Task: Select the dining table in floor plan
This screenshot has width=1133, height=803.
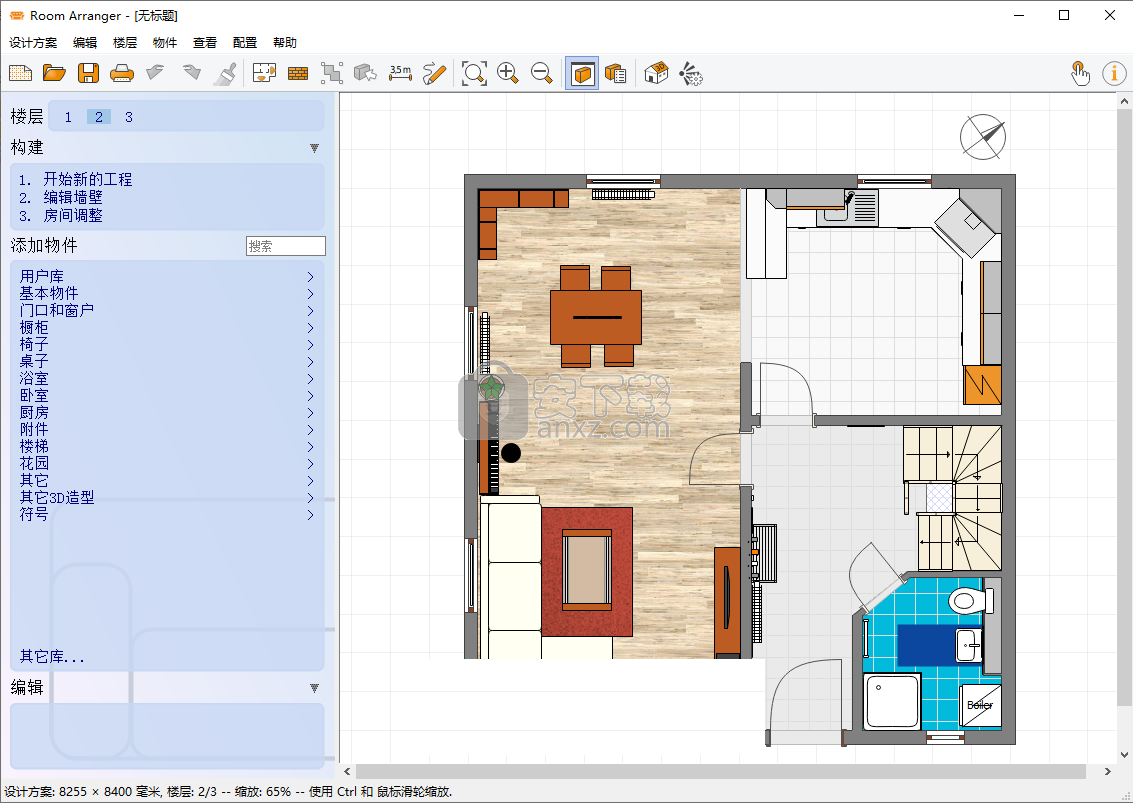Action: [x=596, y=317]
